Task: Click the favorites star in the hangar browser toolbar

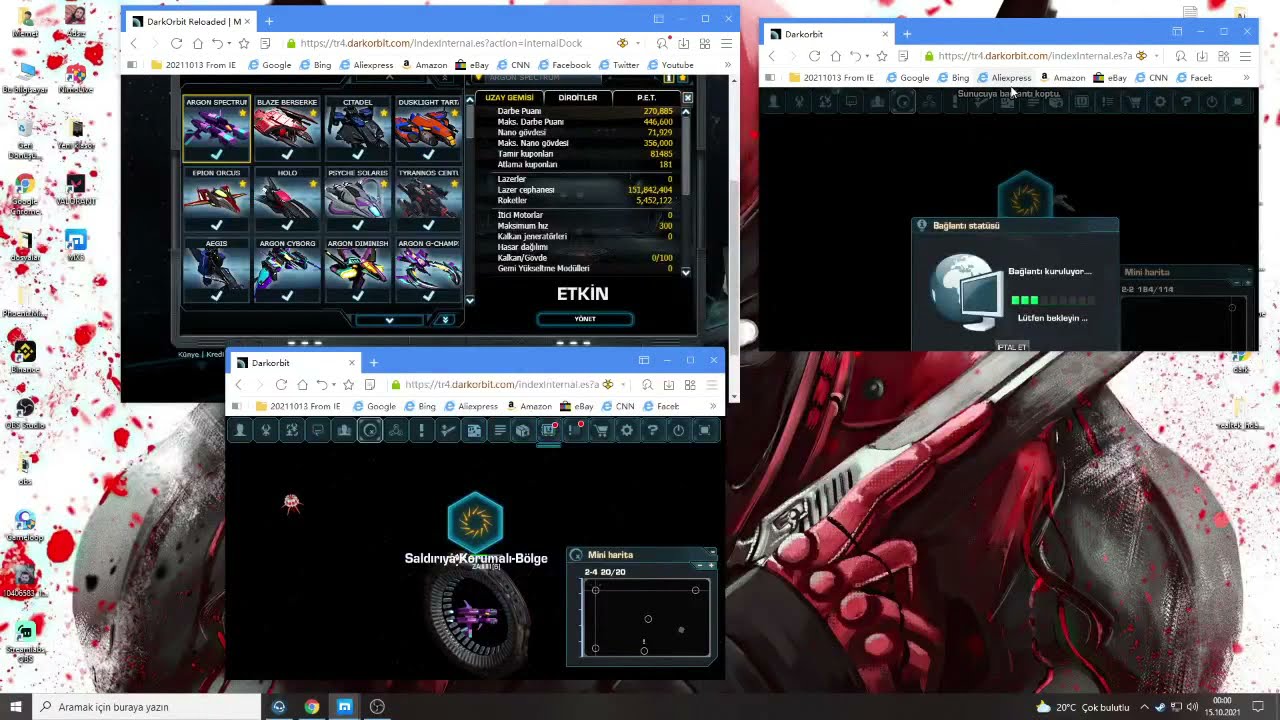Action: coord(243,43)
